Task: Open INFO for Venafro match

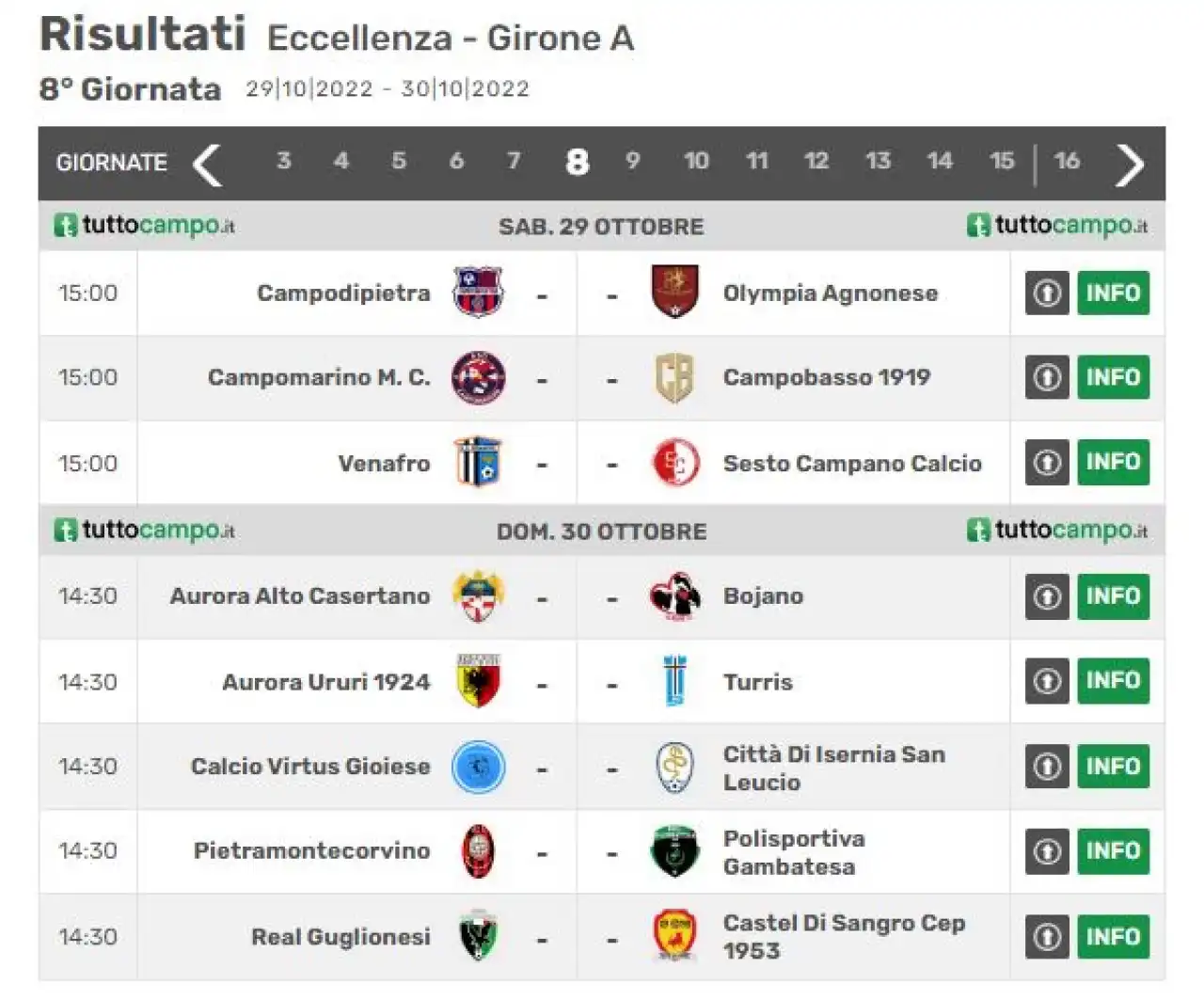Action: pos(1114,462)
